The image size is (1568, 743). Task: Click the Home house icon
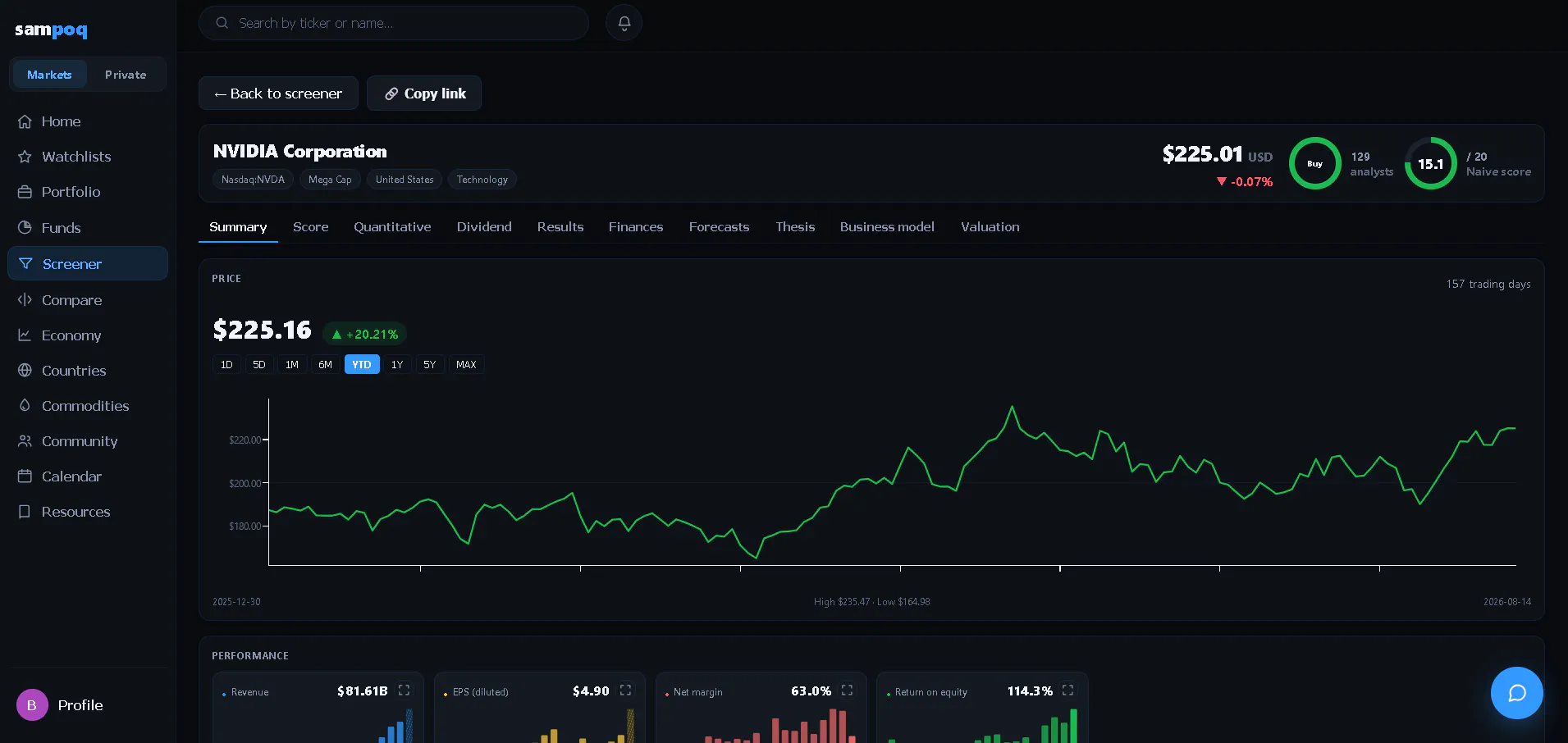(25, 121)
